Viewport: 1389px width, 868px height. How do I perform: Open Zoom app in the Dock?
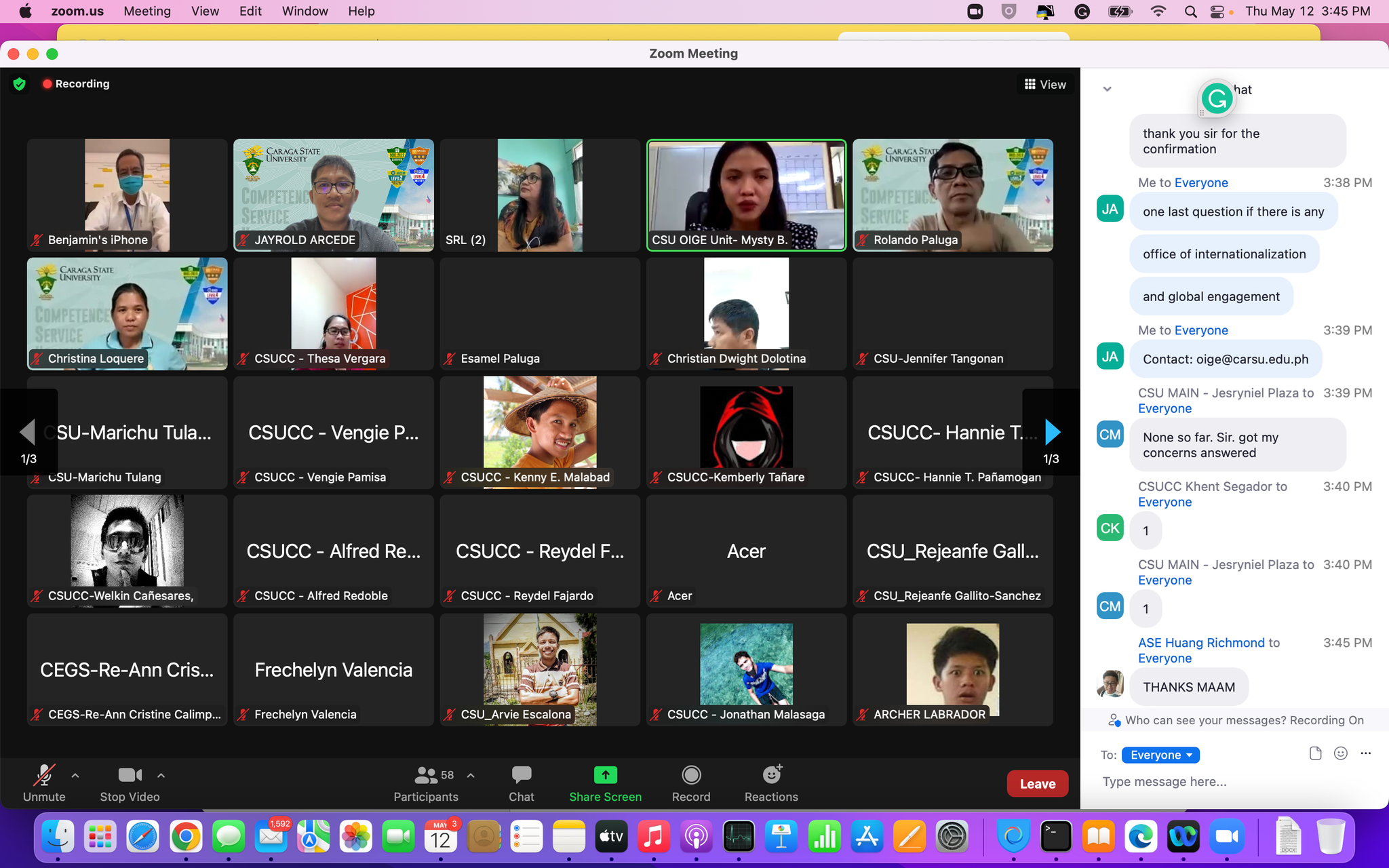(x=1226, y=837)
